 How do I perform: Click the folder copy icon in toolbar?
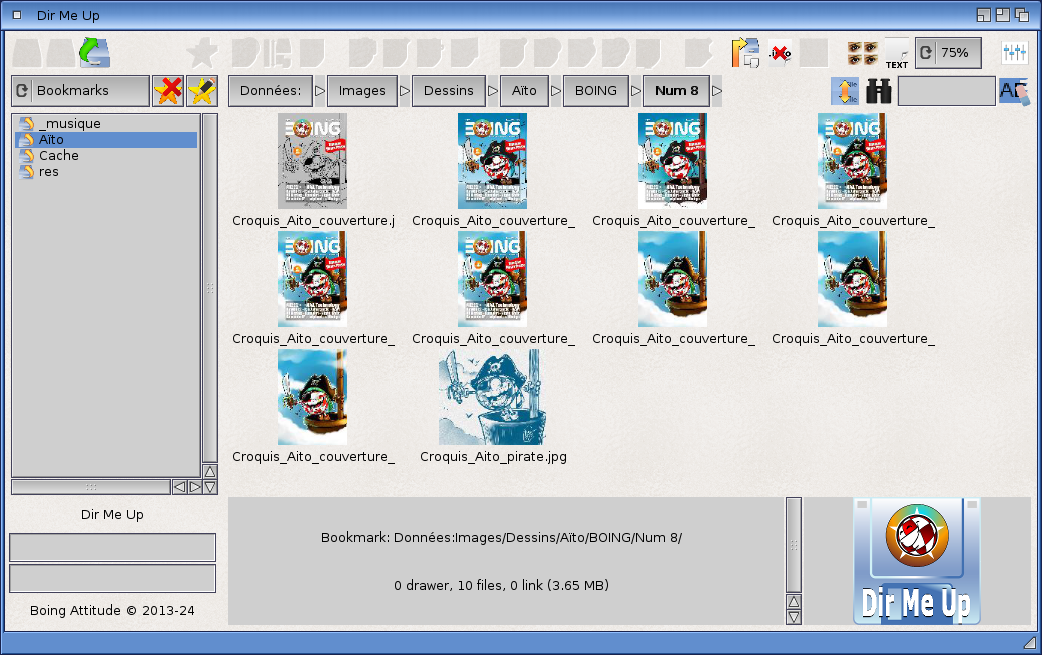pos(745,53)
